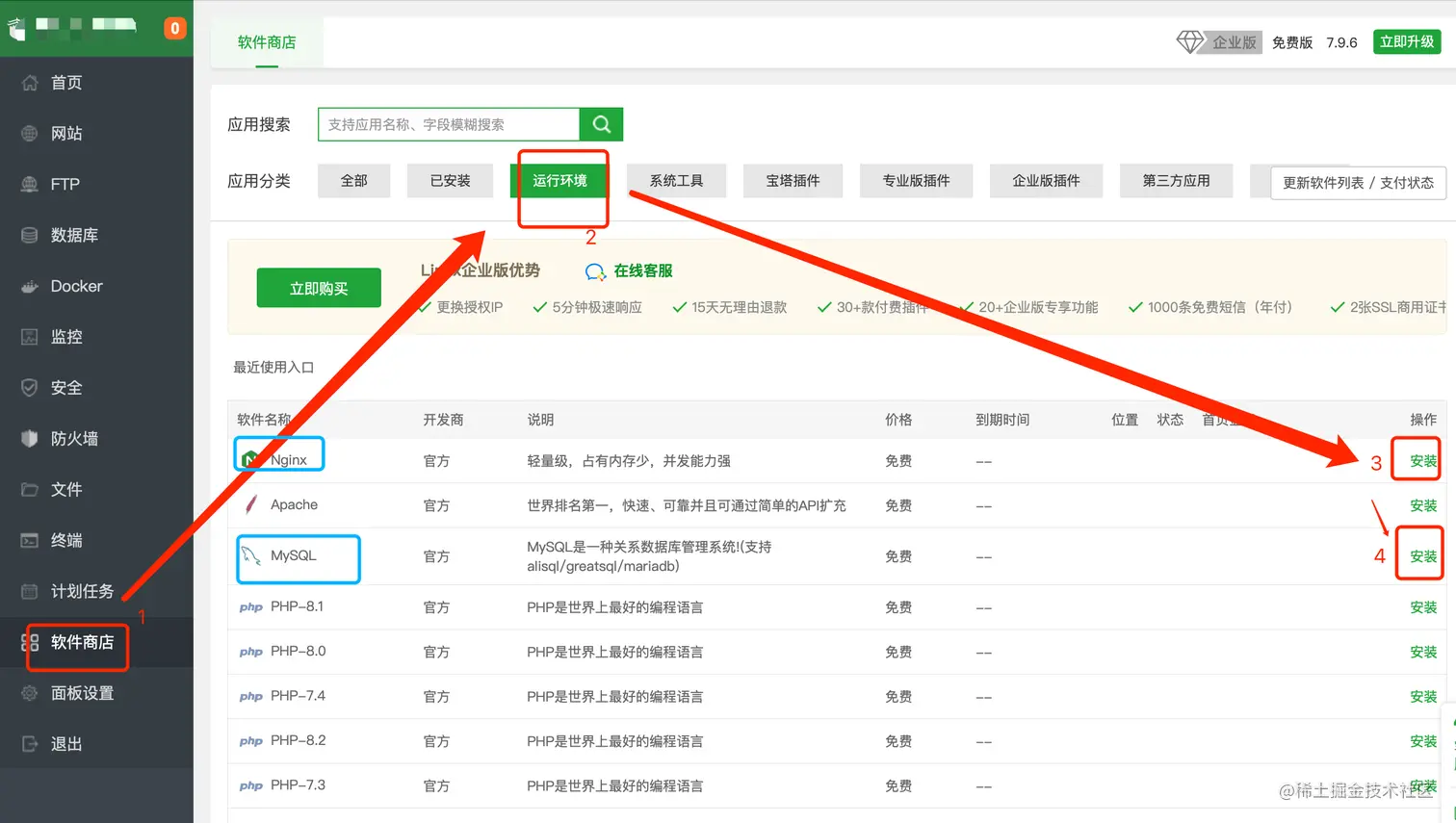This screenshot has height=823, width=1456.
Task: Click the 价格 column header
Action: pyautogui.click(x=898, y=420)
